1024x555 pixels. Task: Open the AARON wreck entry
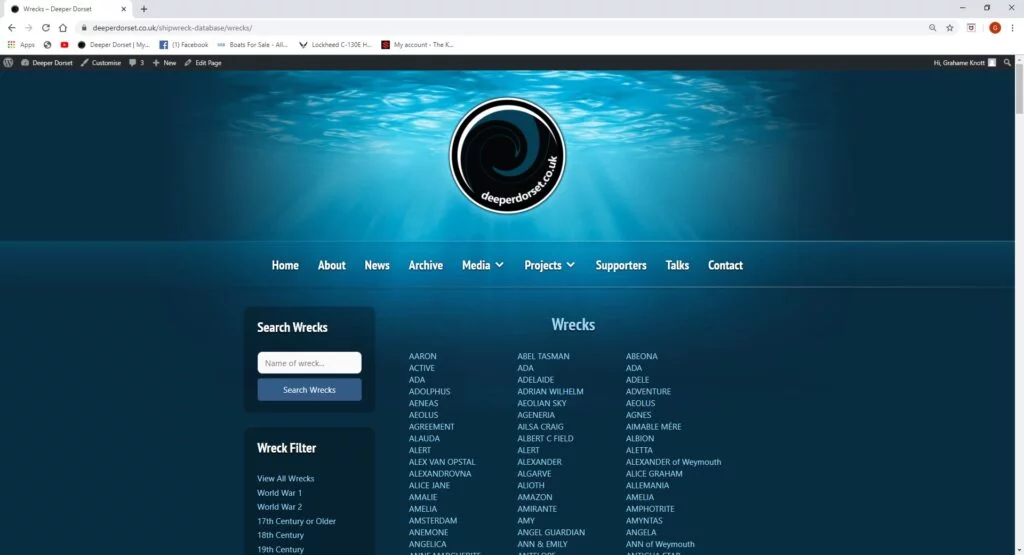[x=423, y=357]
